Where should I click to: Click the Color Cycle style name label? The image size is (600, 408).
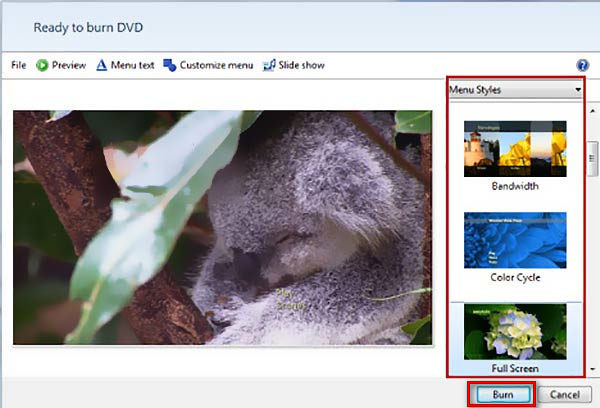tap(515, 277)
